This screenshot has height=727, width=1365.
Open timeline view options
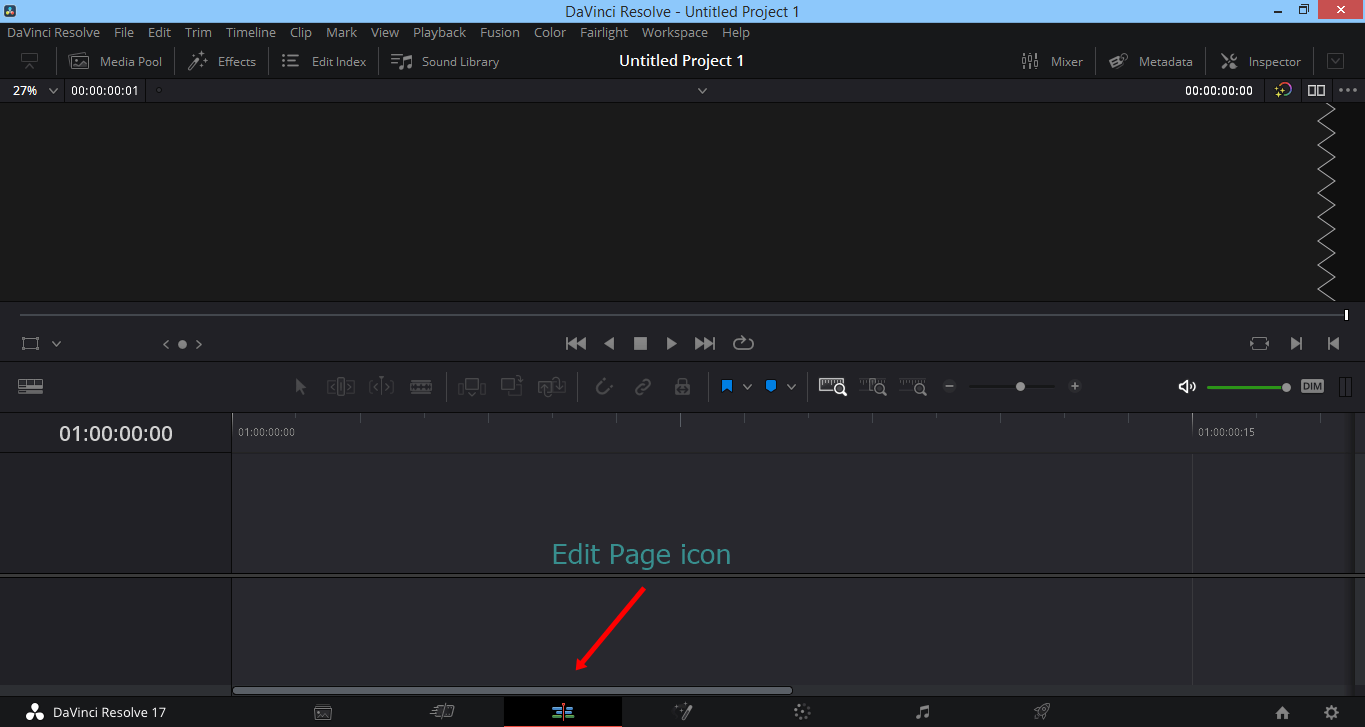(31, 386)
